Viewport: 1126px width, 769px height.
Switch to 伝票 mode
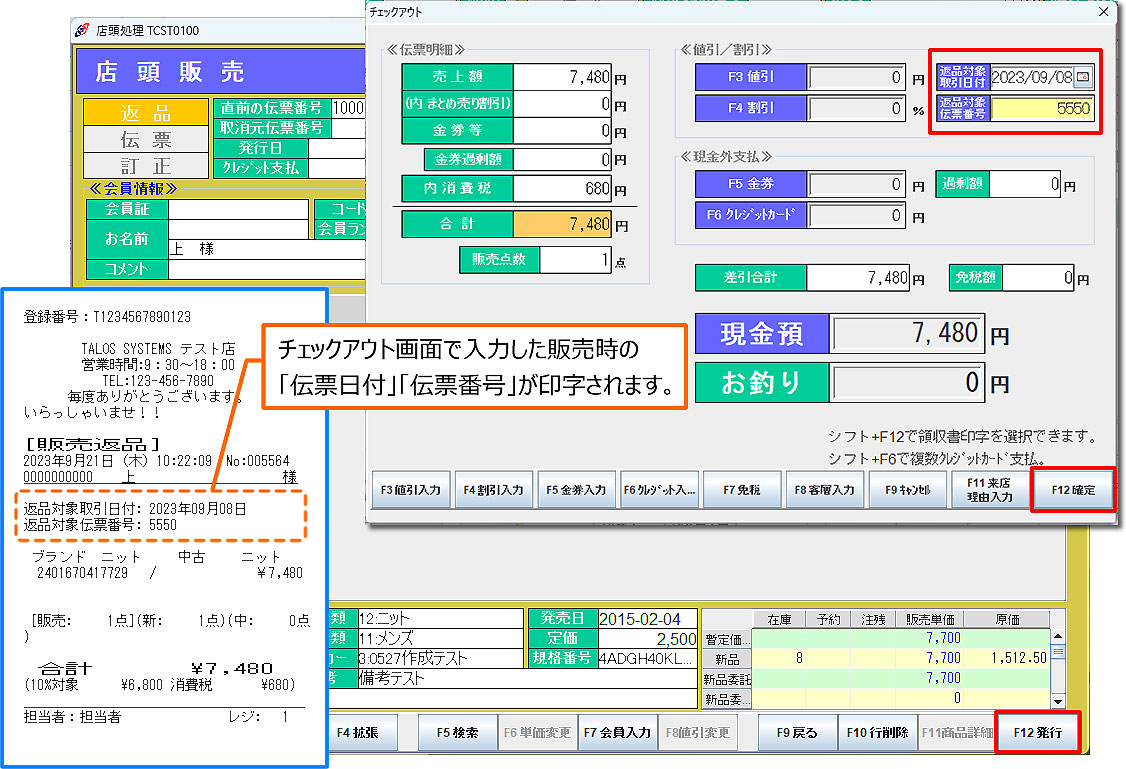[x=146, y=139]
